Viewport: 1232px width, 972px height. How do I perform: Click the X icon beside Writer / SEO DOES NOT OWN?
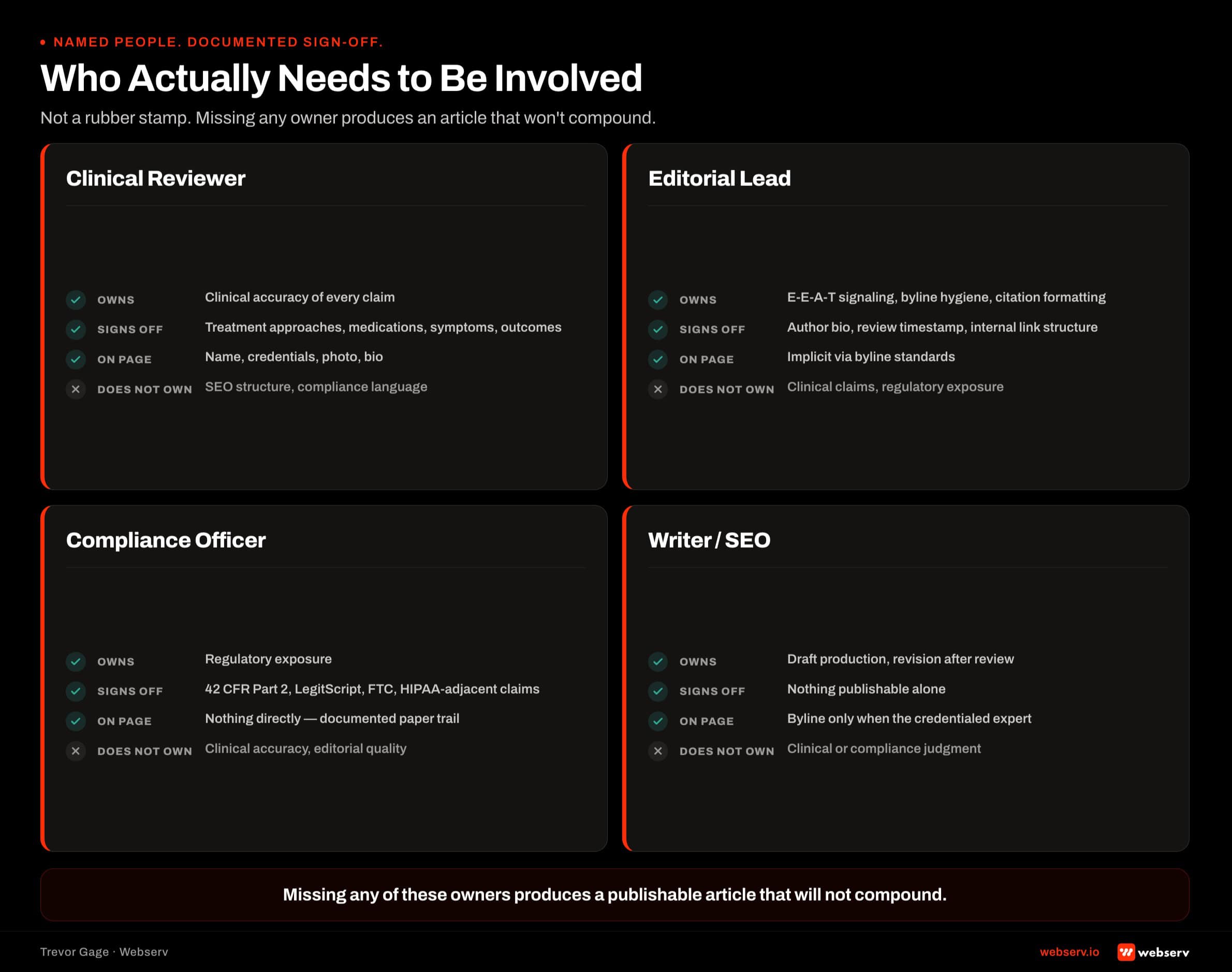pos(658,751)
